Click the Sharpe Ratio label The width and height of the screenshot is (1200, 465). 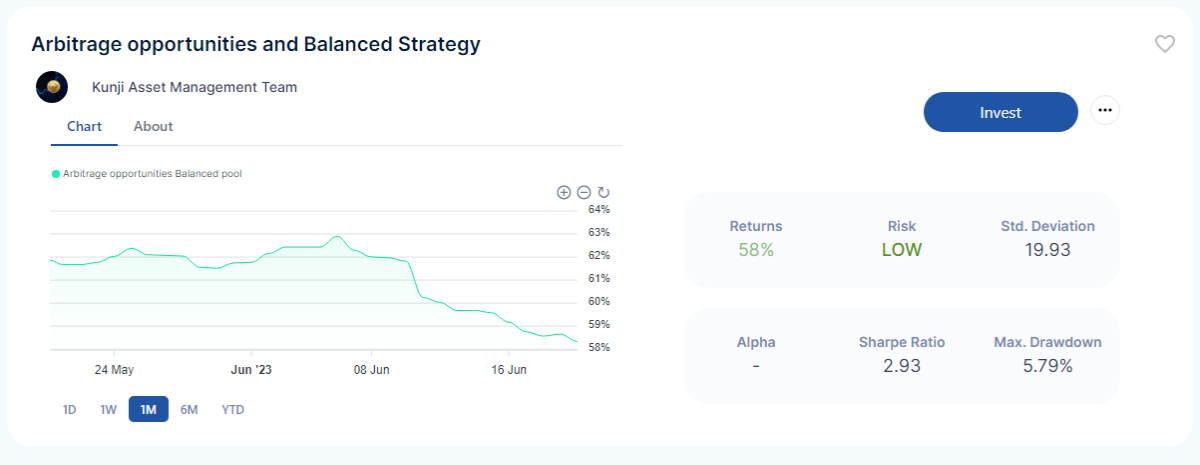point(902,342)
